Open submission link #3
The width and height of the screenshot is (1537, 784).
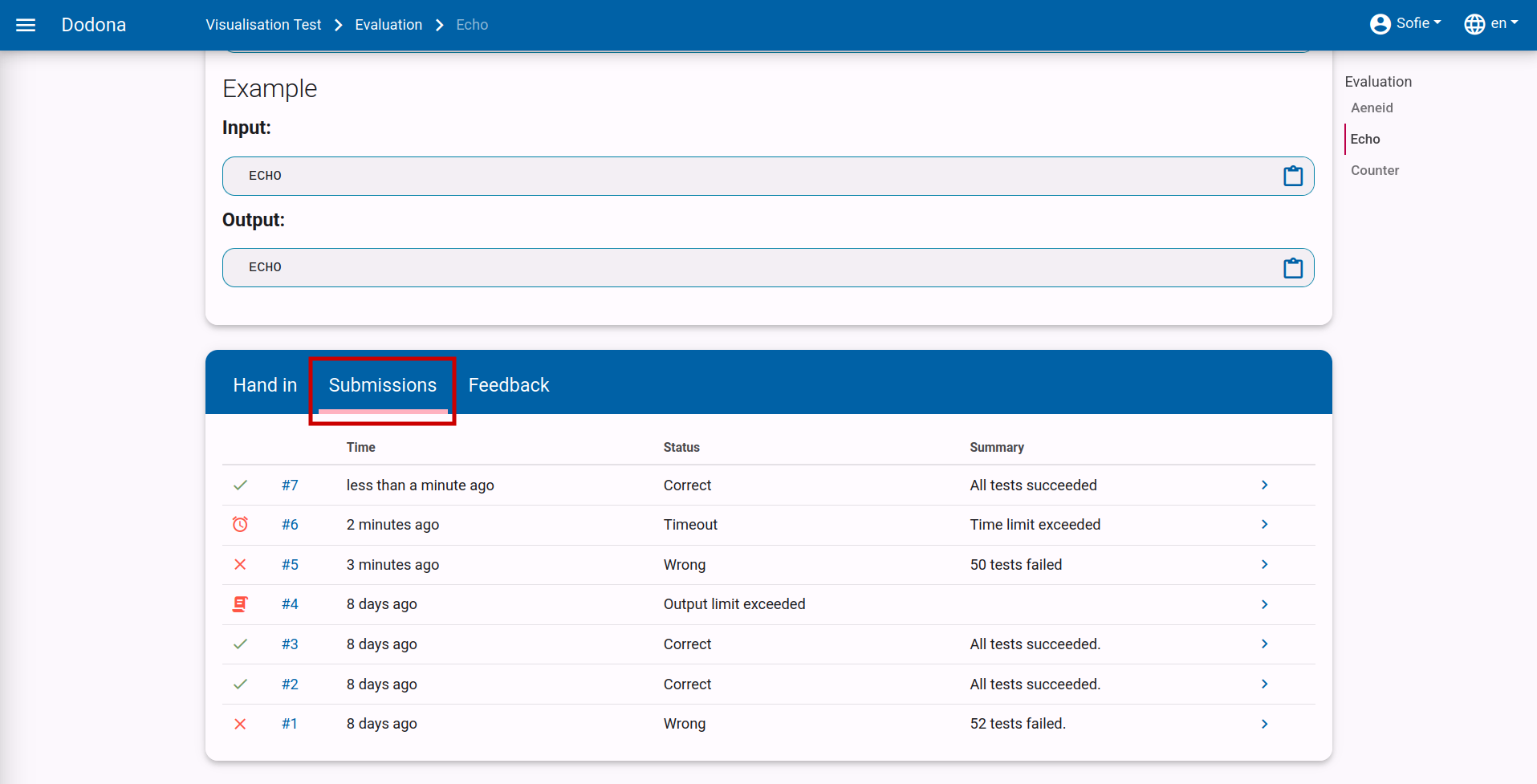click(290, 644)
